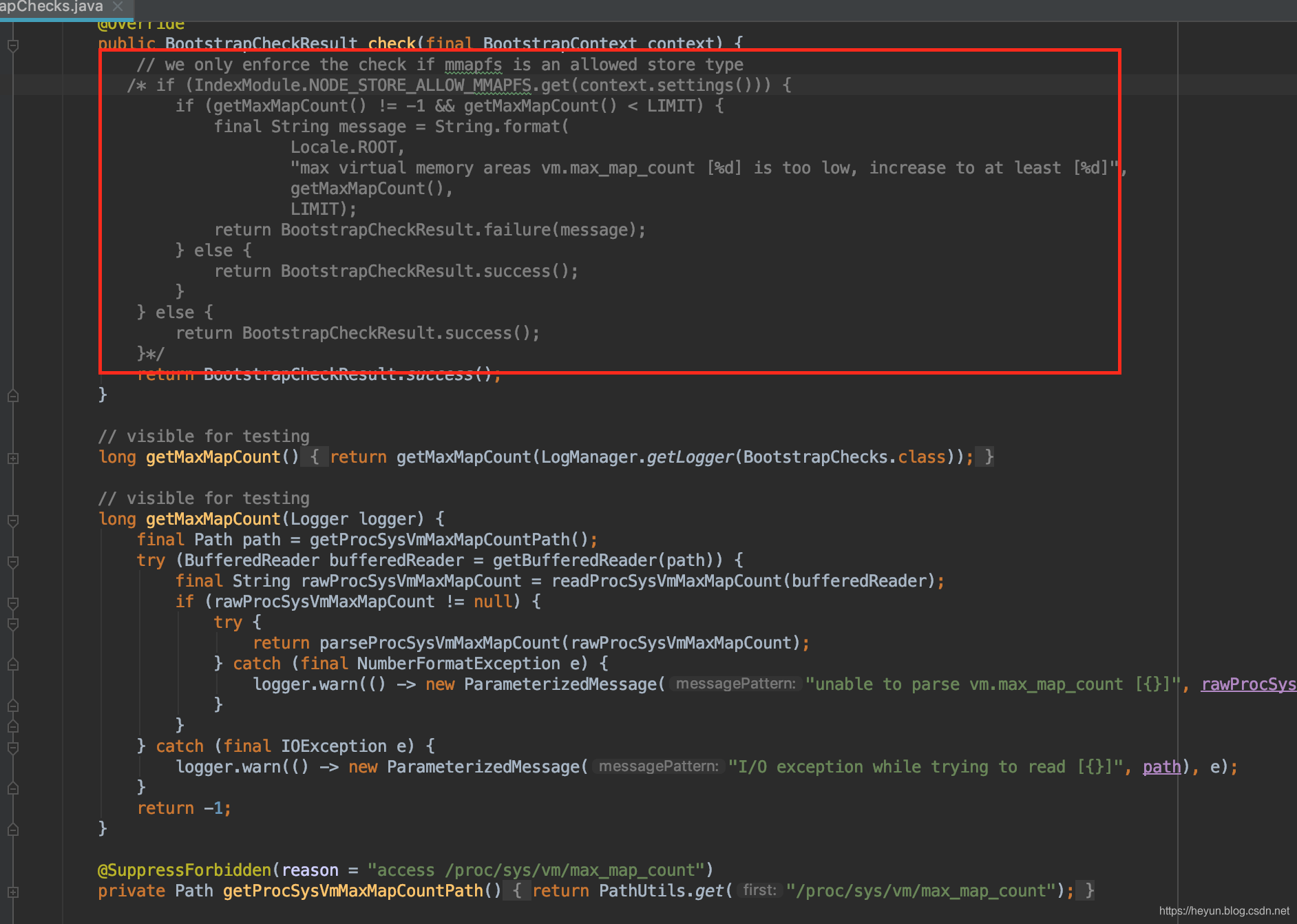Viewport: 1297px width, 924px height.
Task: Click 'final Path path' declaration
Action: [x=209, y=540]
